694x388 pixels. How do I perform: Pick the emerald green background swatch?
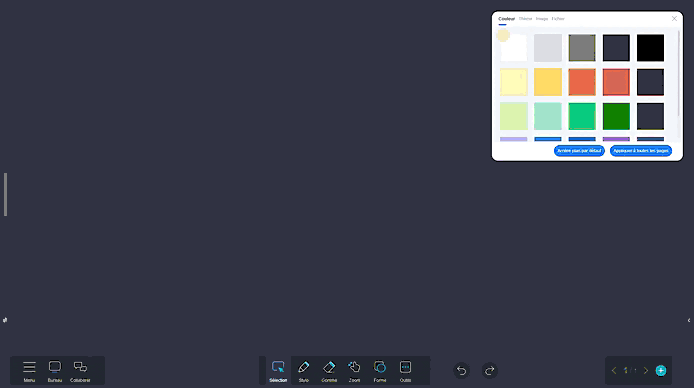point(582,116)
